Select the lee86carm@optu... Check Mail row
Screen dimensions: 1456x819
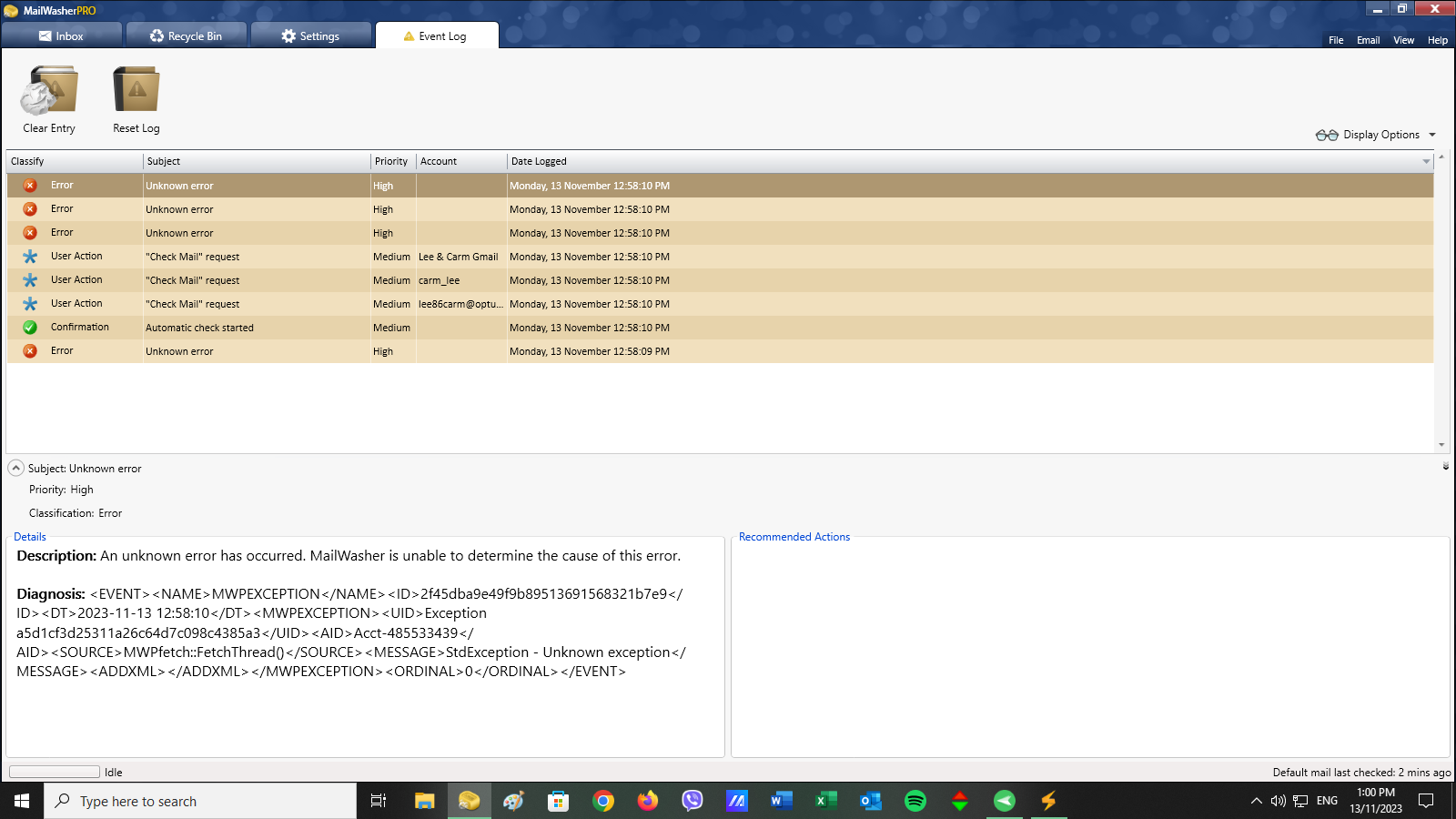[x=720, y=304]
